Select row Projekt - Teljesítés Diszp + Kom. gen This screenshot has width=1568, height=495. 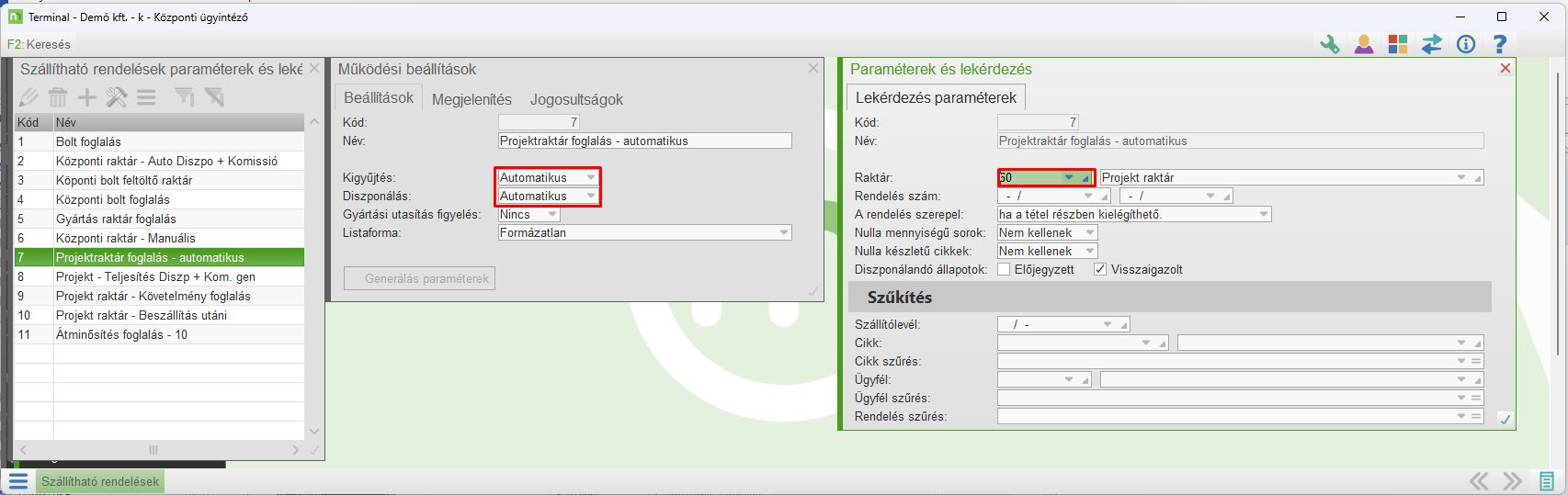coord(159,276)
